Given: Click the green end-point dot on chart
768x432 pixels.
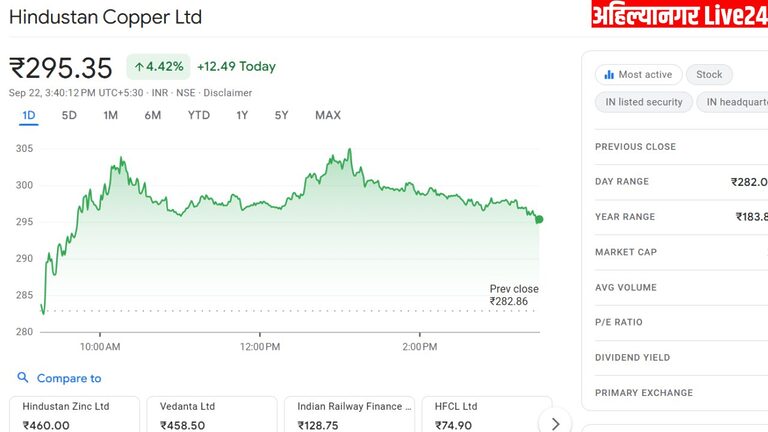Looking at the screenshot, I should (540, 219).
